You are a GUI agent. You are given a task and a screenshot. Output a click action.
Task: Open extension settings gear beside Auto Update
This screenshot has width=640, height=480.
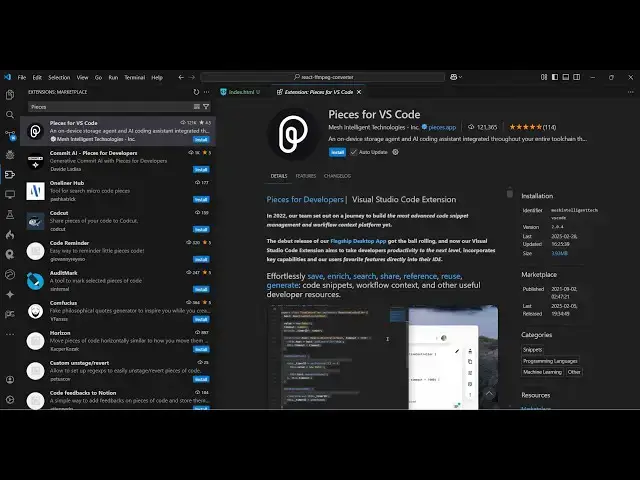click(x=395, y=152)
